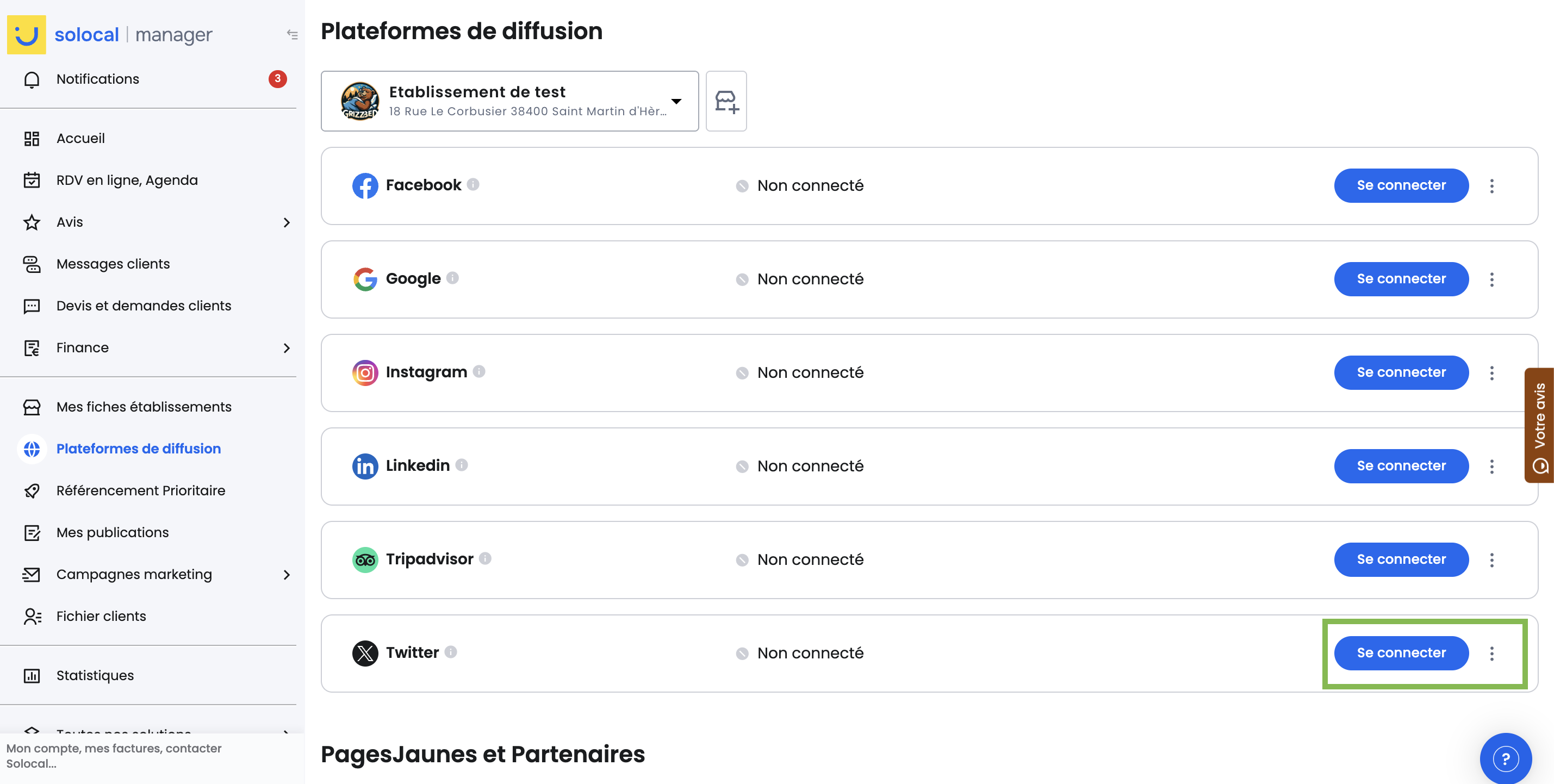
Task: Go to Mes publications
Action: click(x=112, y=532)
